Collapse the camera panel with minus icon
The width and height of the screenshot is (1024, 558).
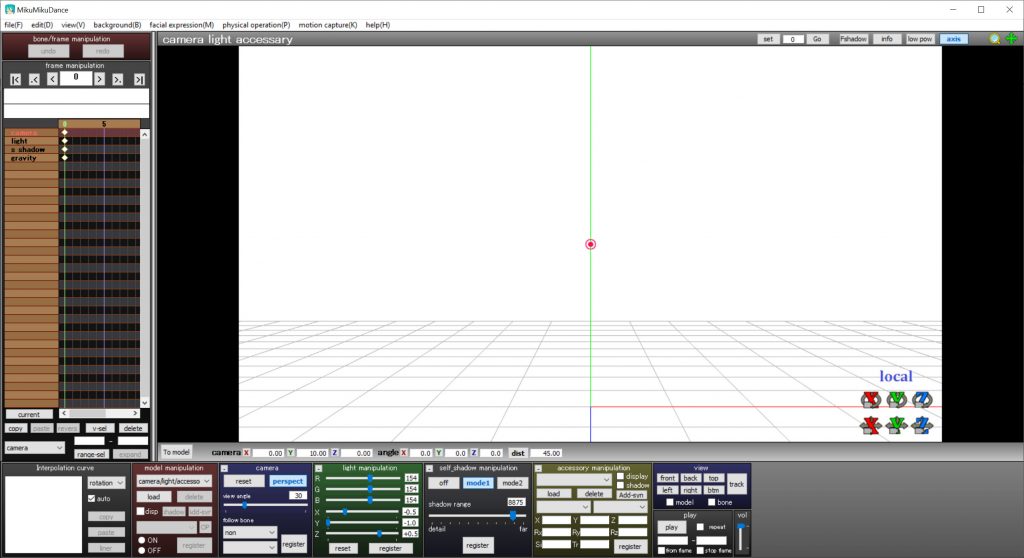[x=224, y=468]
